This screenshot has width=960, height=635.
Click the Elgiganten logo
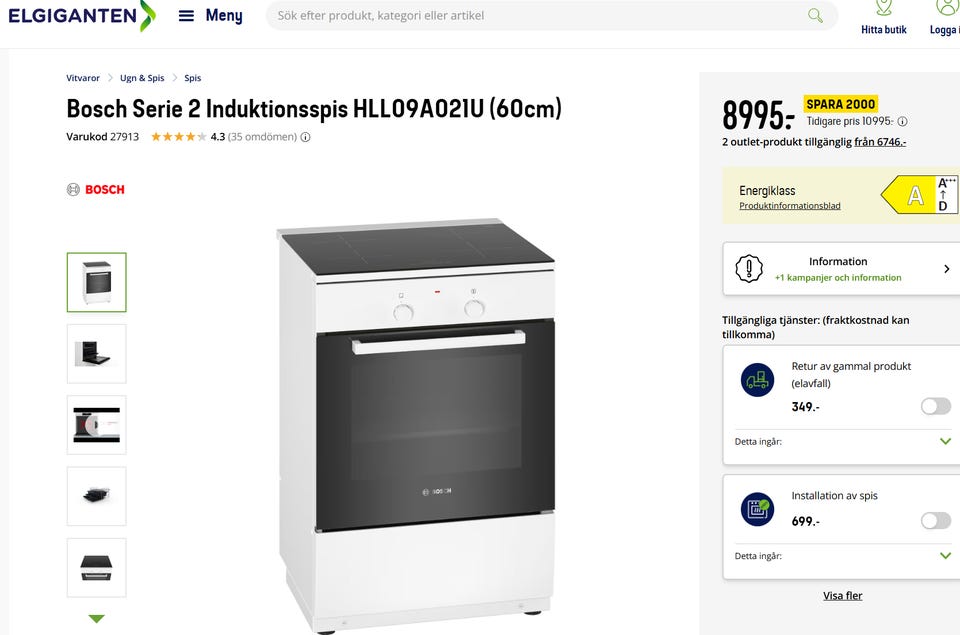pos(82,16)
